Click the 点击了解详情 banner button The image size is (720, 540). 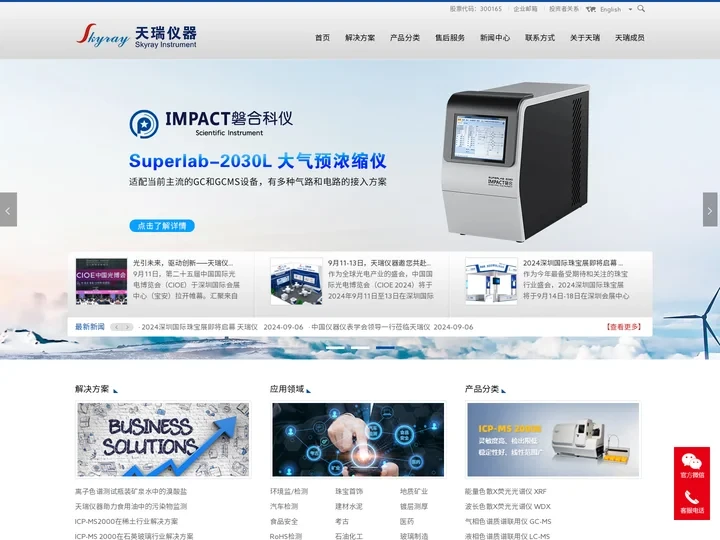[162, 225]
